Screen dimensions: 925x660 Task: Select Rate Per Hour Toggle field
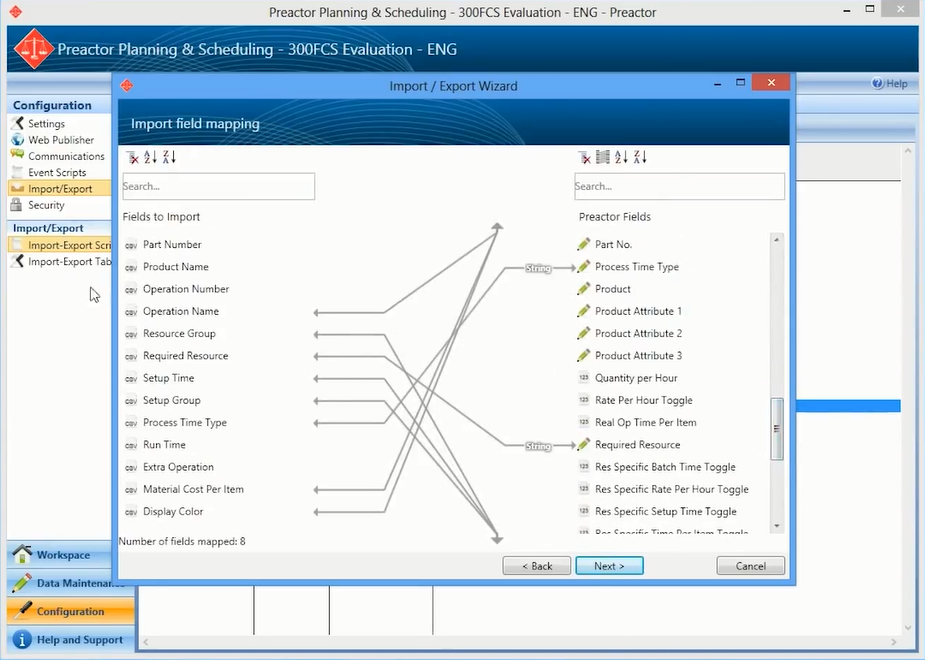(644, 400)
